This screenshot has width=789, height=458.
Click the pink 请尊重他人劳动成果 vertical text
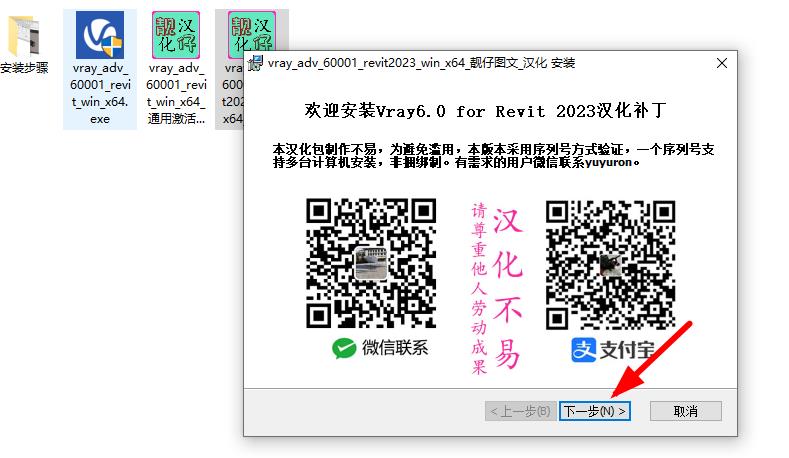[479, 289]
